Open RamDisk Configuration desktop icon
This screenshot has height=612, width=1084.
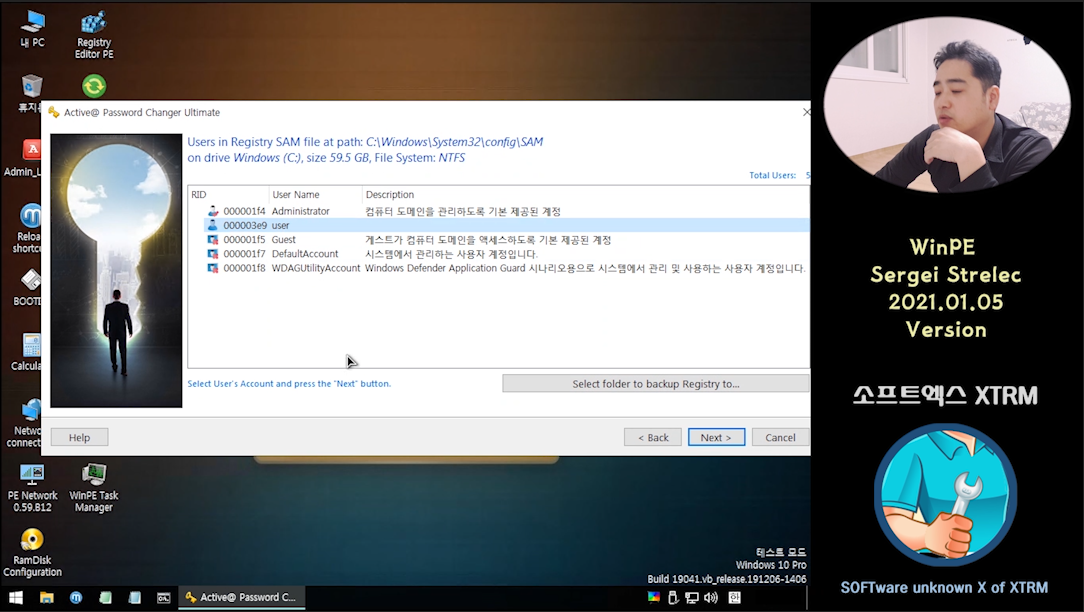pos(32,552)
